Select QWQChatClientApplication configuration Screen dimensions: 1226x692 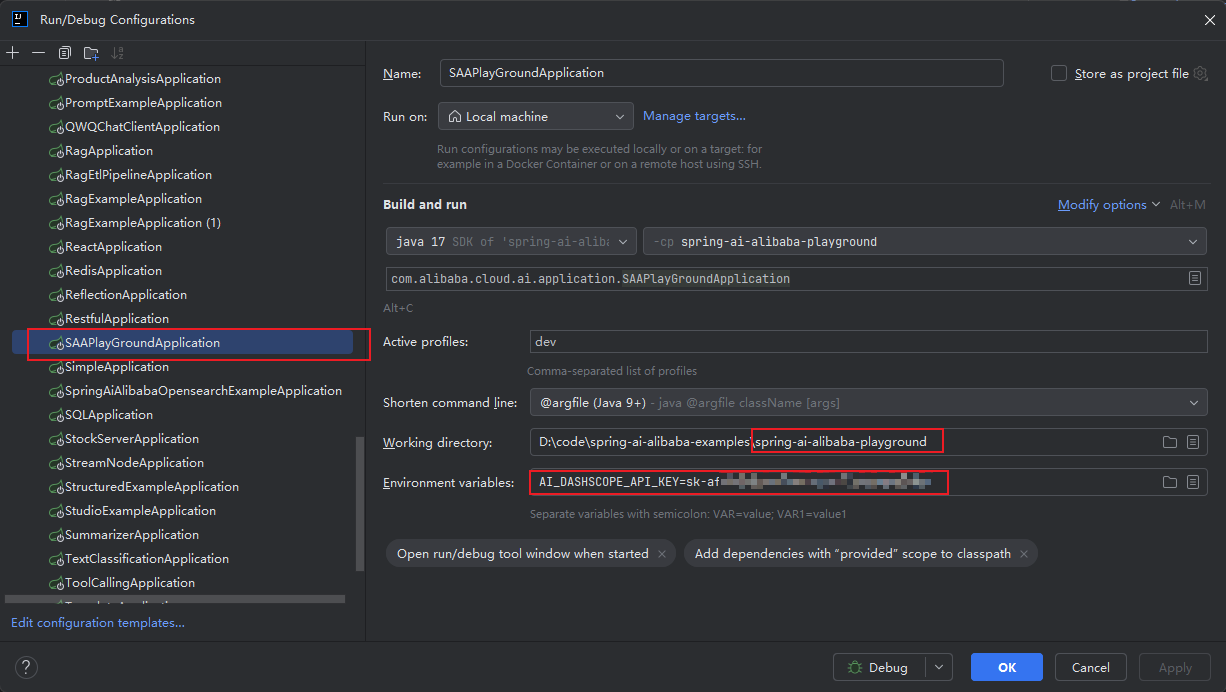tap(142, 127)
